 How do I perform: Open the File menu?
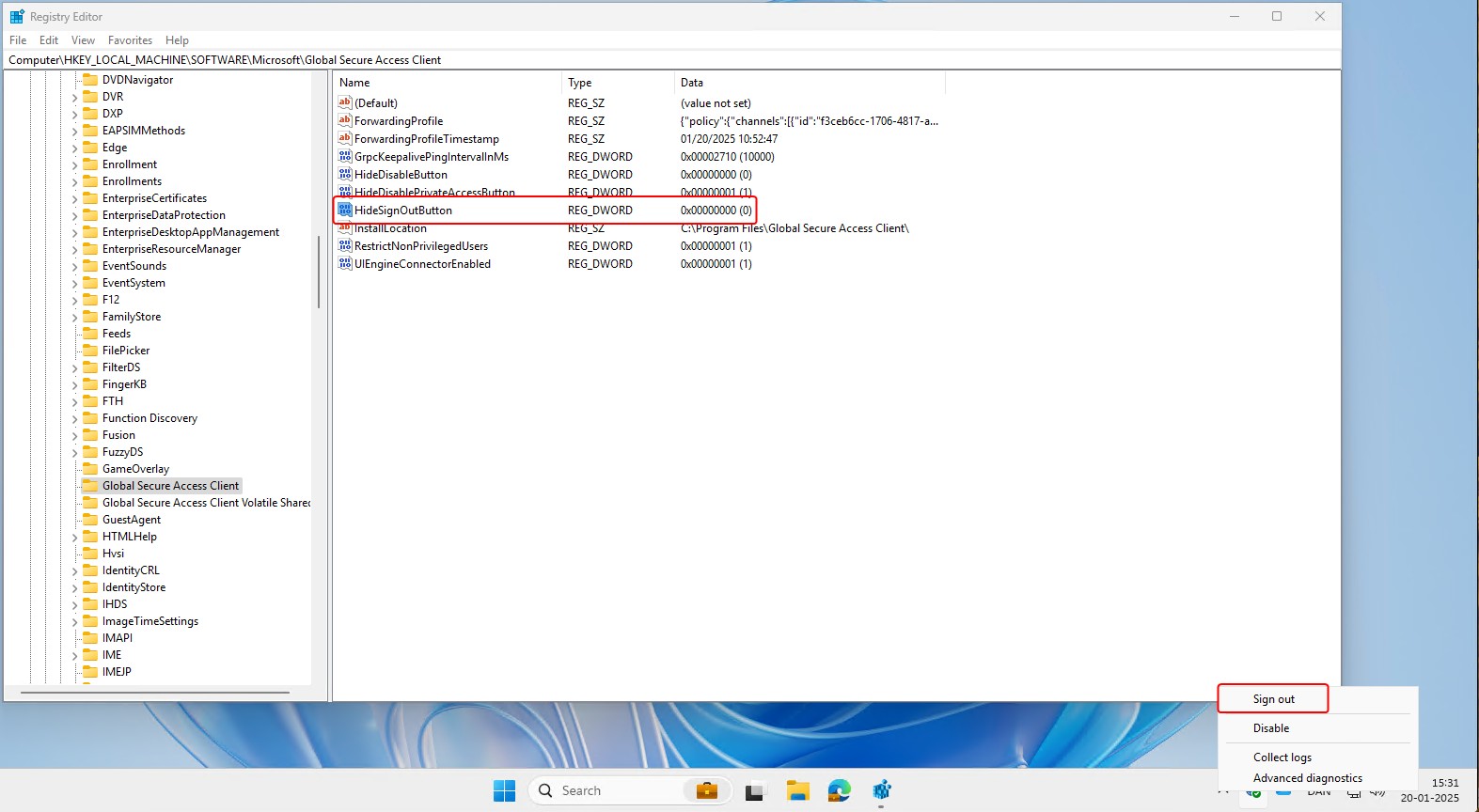click(x=18, y=40)
